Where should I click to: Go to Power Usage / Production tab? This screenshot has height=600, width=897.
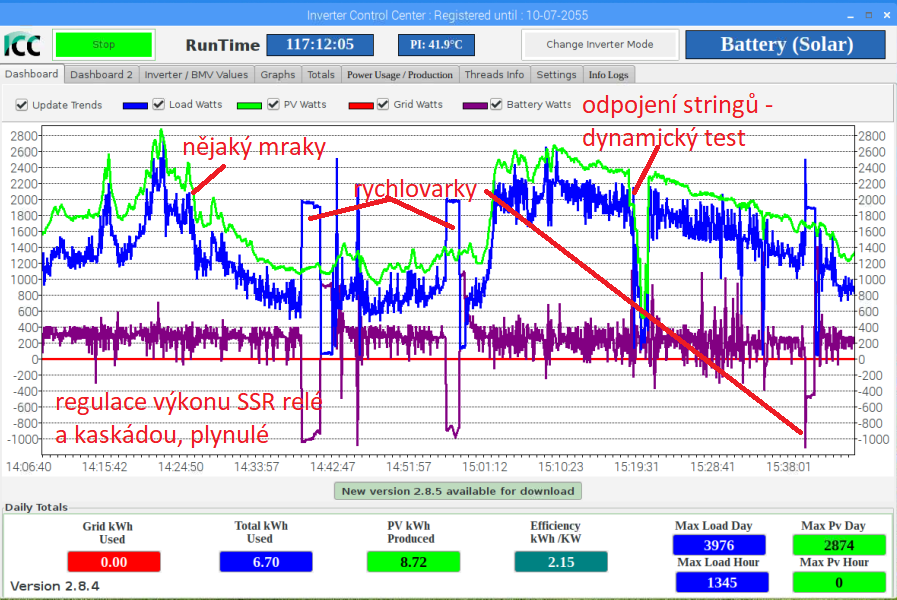pyautogui.click(x=400, y=75)
